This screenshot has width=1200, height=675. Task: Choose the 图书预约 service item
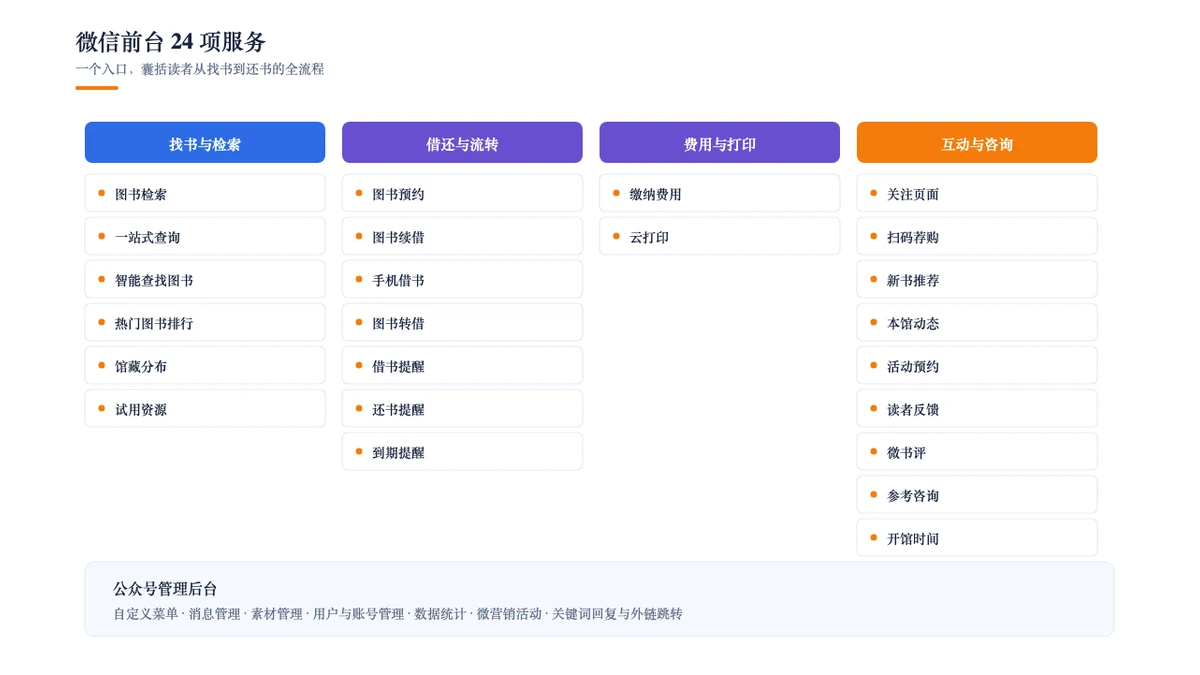tap(462, 194)
